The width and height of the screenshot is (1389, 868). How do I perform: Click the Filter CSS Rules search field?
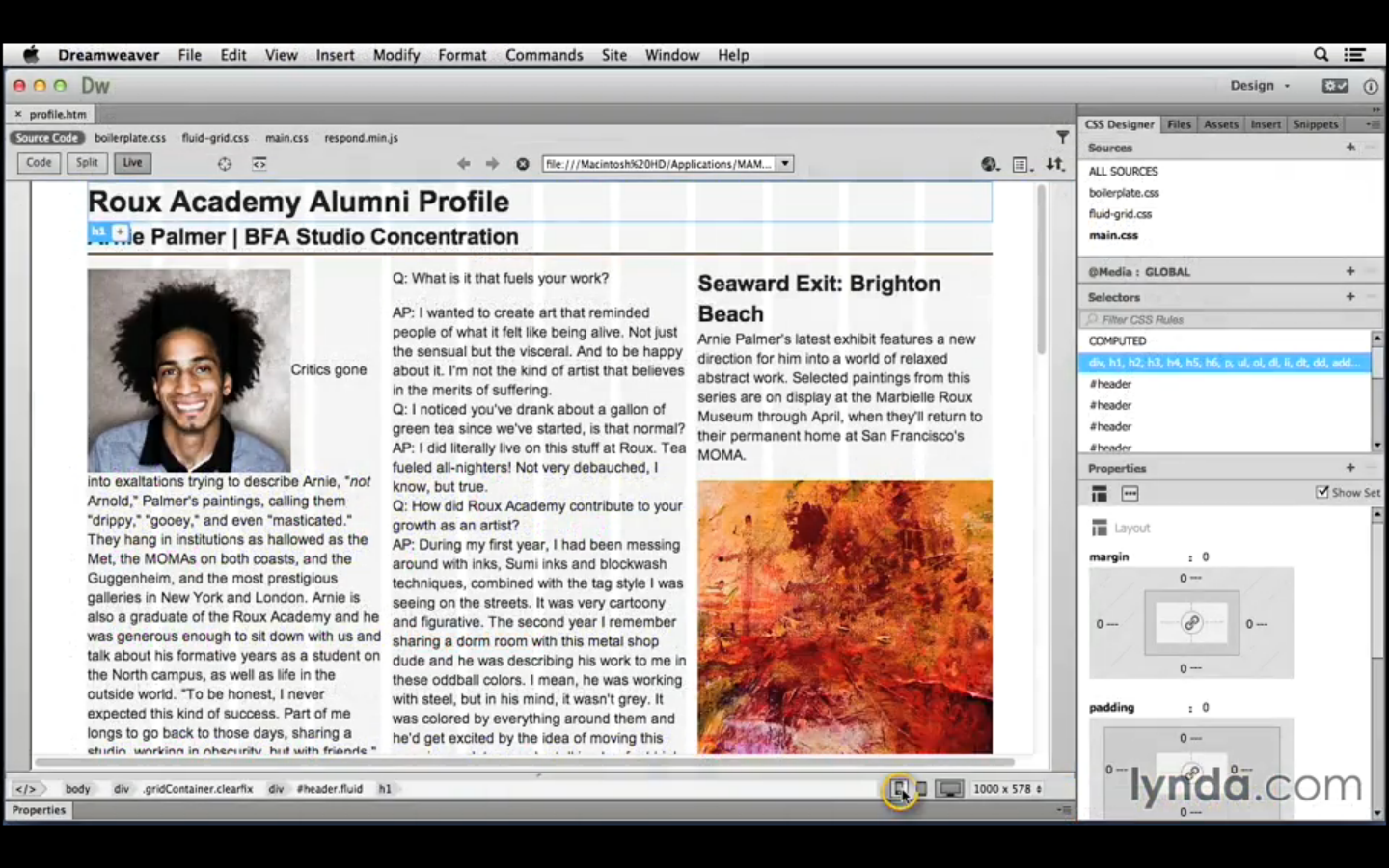[1225, 319]
